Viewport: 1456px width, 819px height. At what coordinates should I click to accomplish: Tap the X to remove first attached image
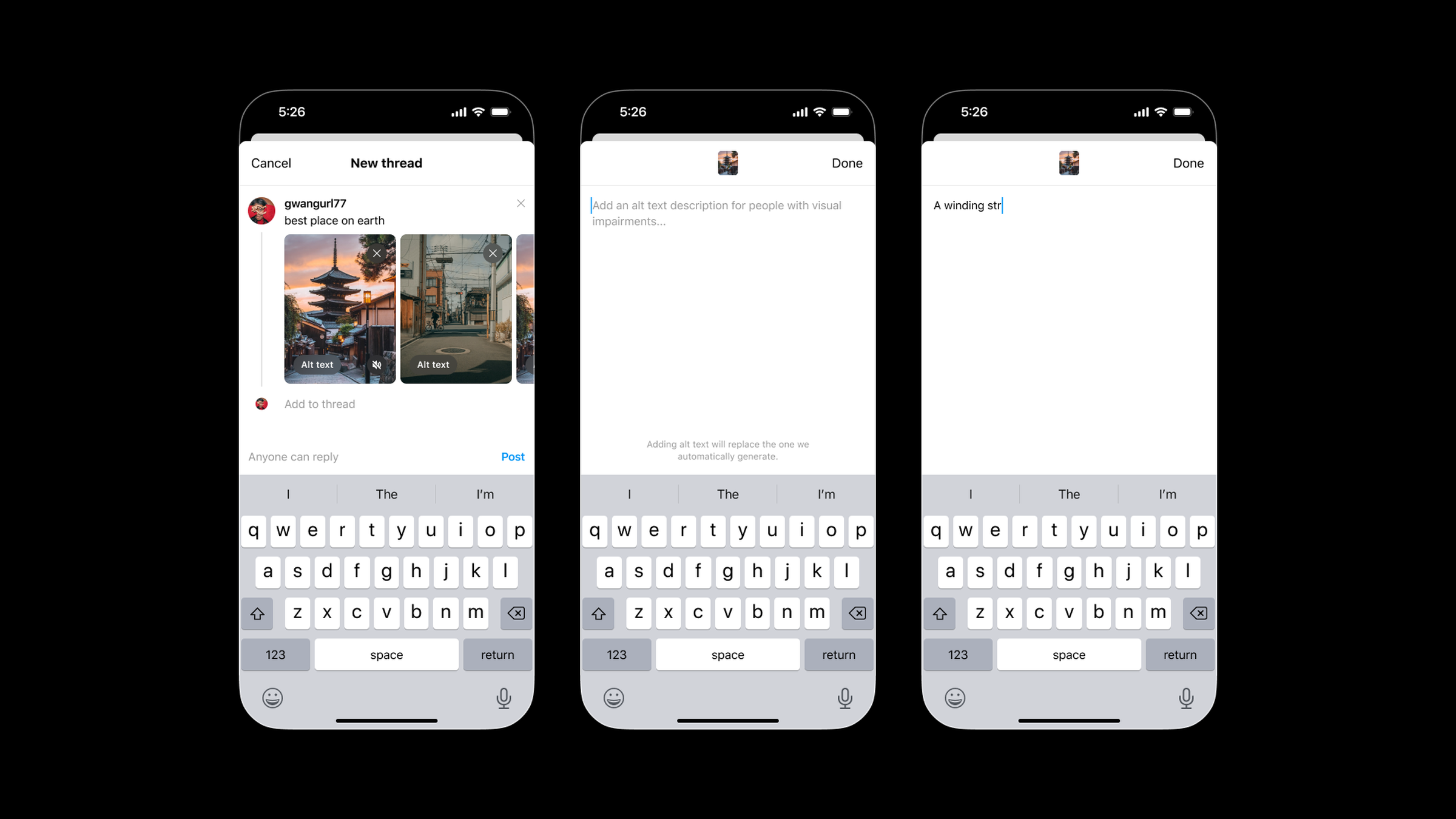(x=377, y=253)
